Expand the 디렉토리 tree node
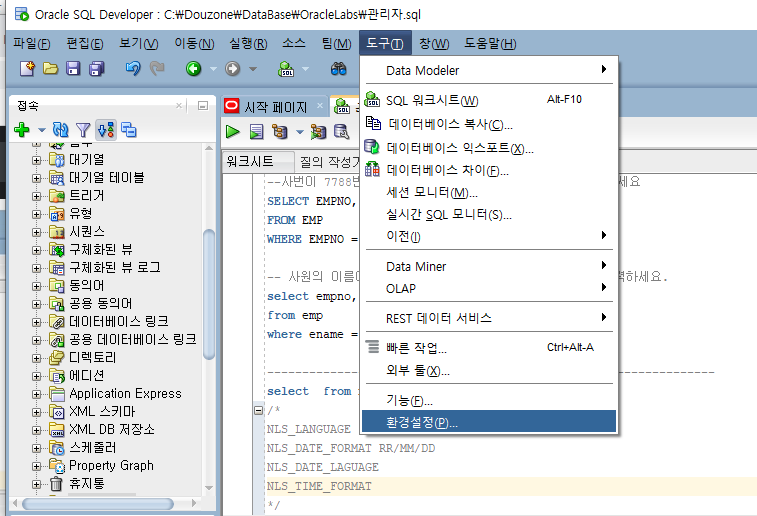Image resolution: width=757 pixels, height=516 pixels. click(x=37, y=358)
